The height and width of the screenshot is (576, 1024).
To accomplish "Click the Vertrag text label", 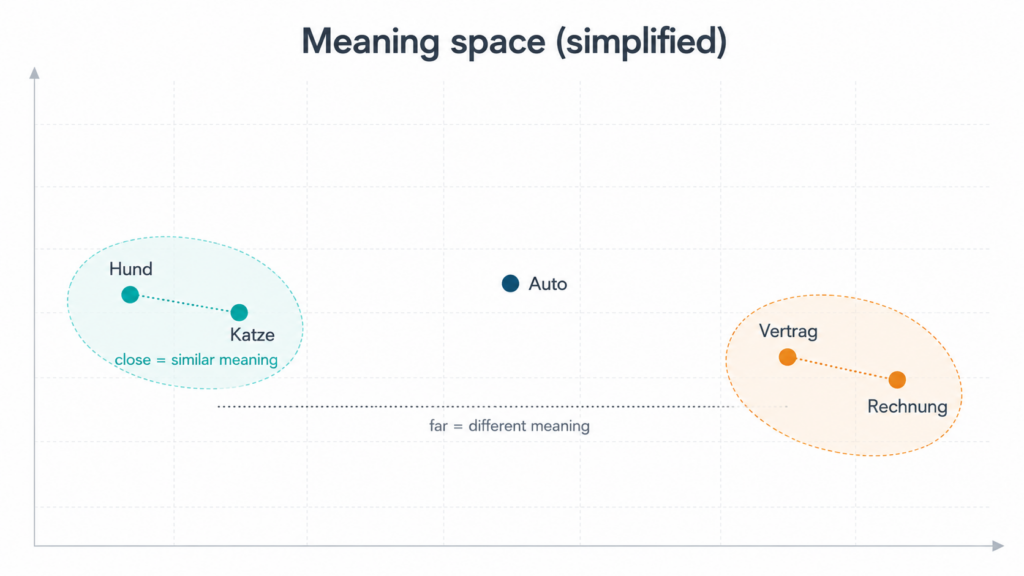I will (788, 331).
